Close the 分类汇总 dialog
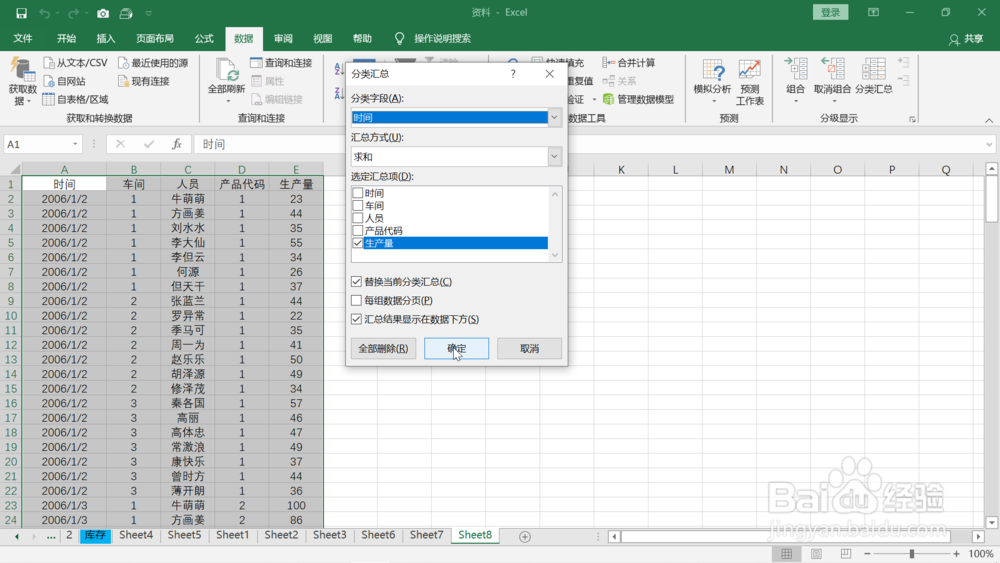The image size is (1000, 563). click(x=550, y=74)
